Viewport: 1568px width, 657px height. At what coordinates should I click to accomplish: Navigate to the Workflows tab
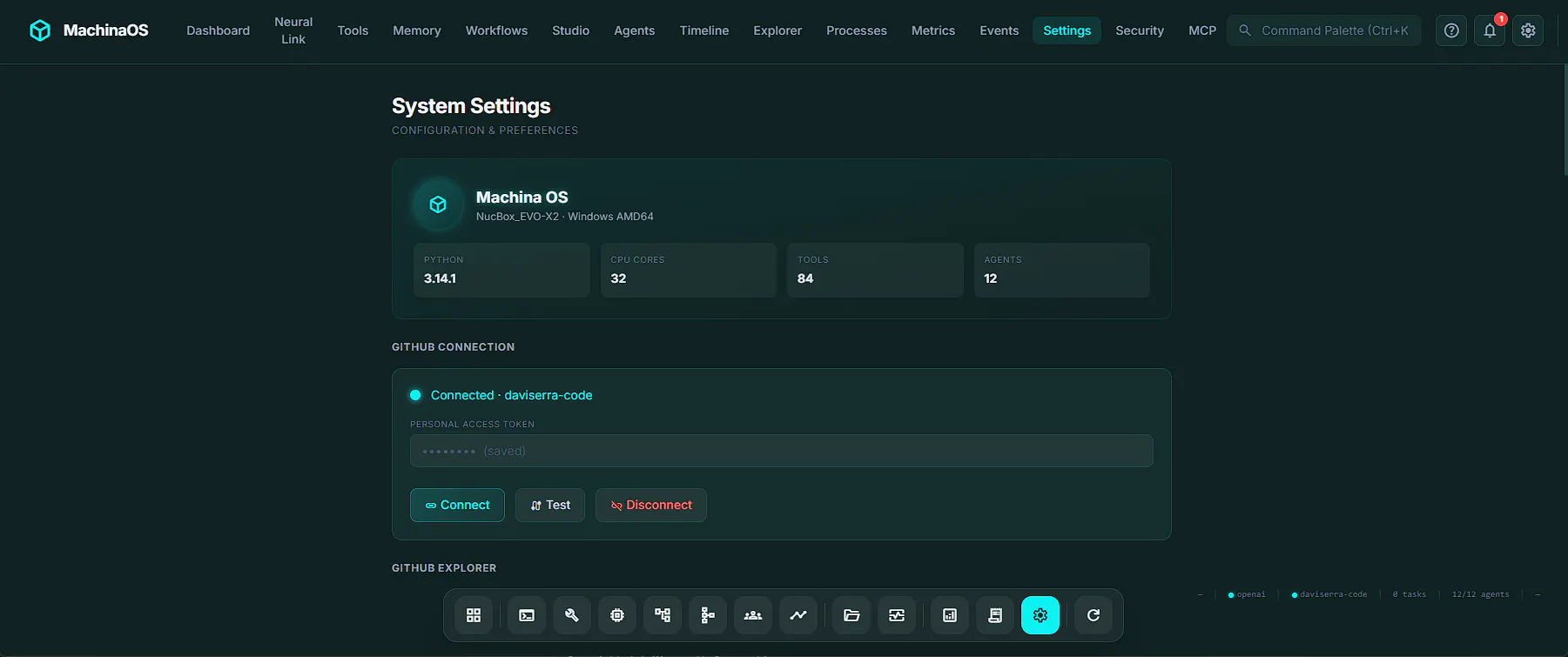coord(496,30)
